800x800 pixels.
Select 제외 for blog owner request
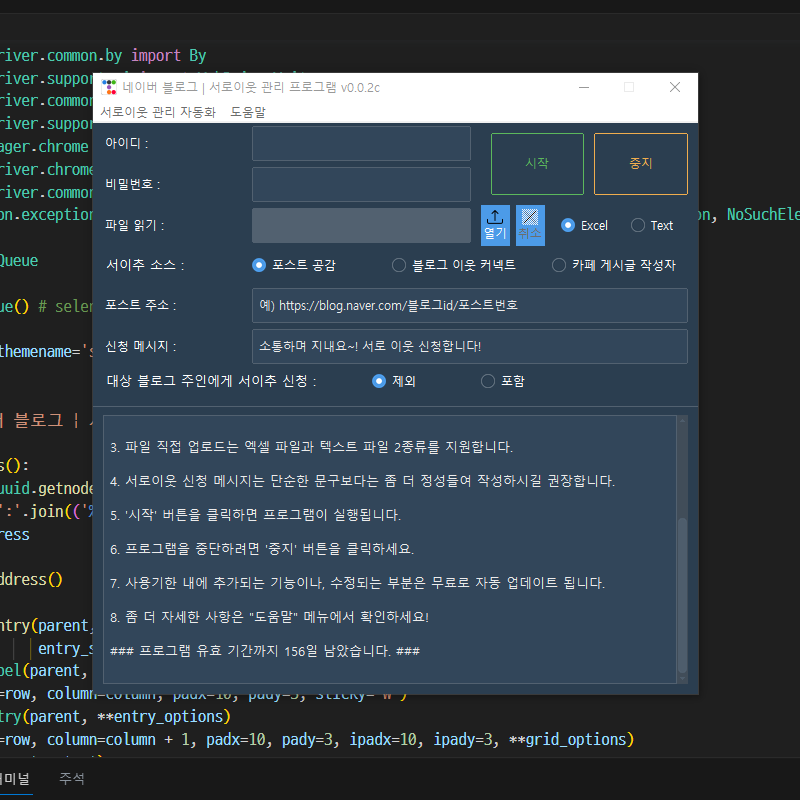(378, 381)
